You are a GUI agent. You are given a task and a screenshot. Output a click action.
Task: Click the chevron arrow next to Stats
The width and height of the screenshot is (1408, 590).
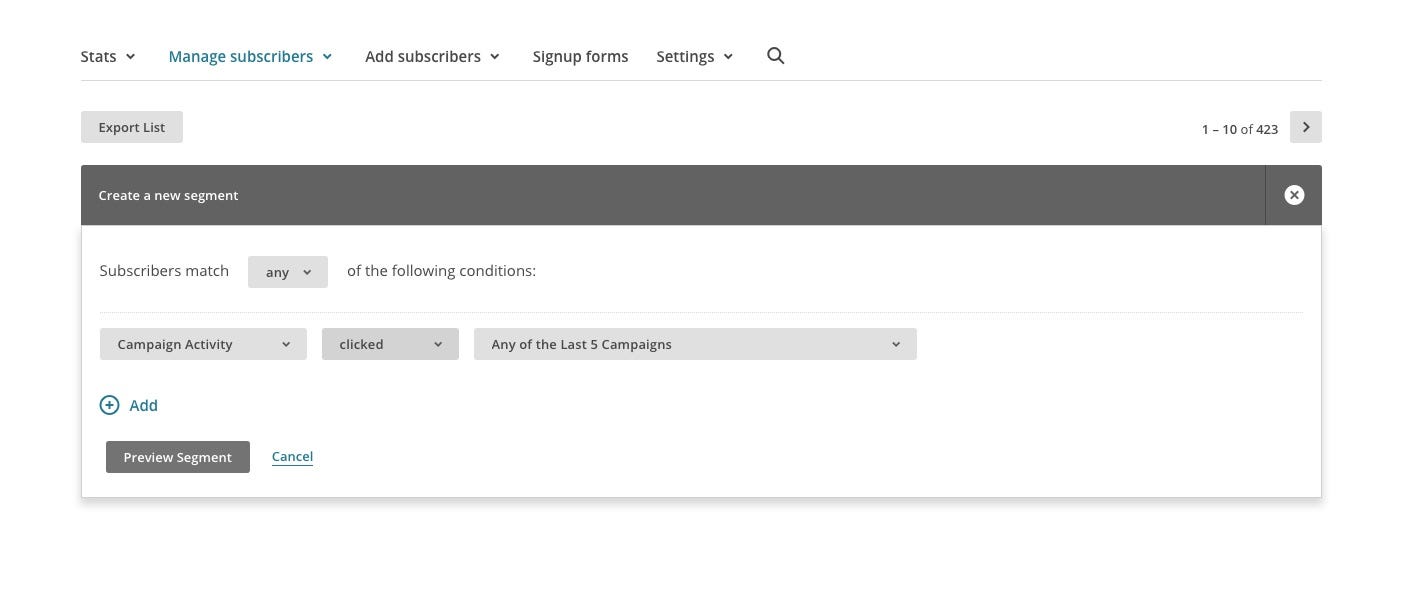131,57
